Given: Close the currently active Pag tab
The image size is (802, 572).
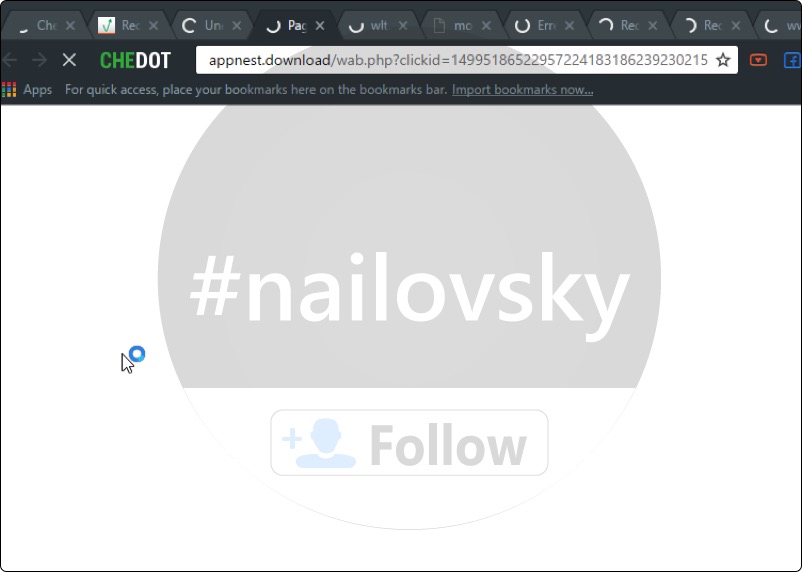Looking at the screenshot, I should point(320,26).
